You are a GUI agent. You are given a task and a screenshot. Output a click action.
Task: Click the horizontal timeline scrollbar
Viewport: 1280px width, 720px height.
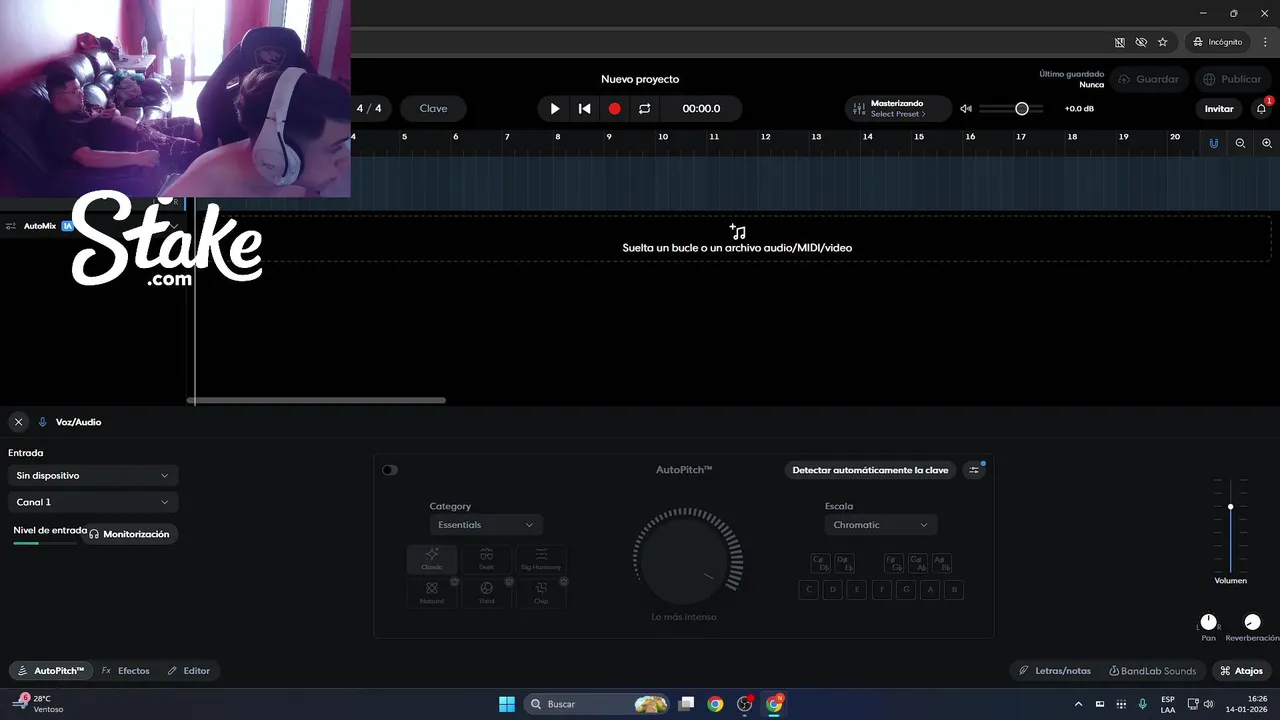[x=316, y=400]
